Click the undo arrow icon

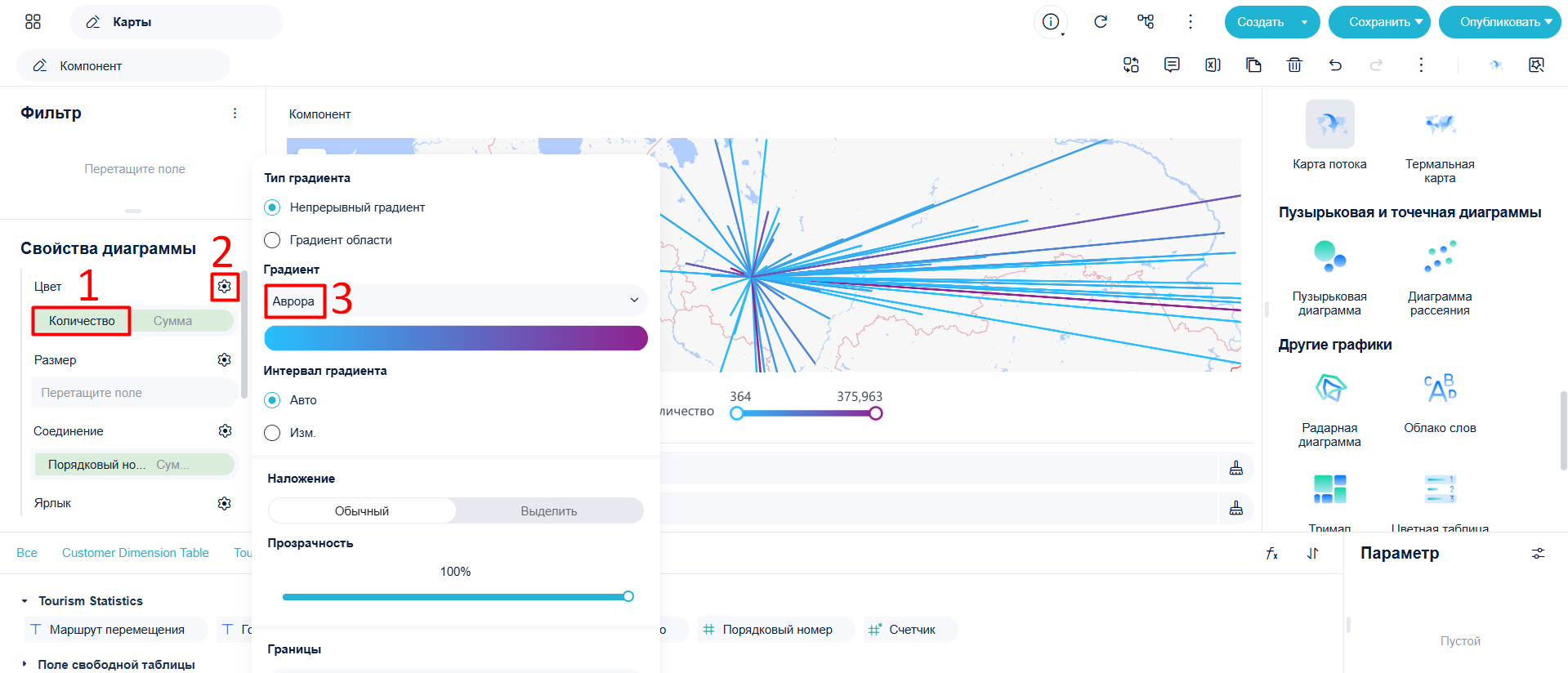pos(1335,65)
